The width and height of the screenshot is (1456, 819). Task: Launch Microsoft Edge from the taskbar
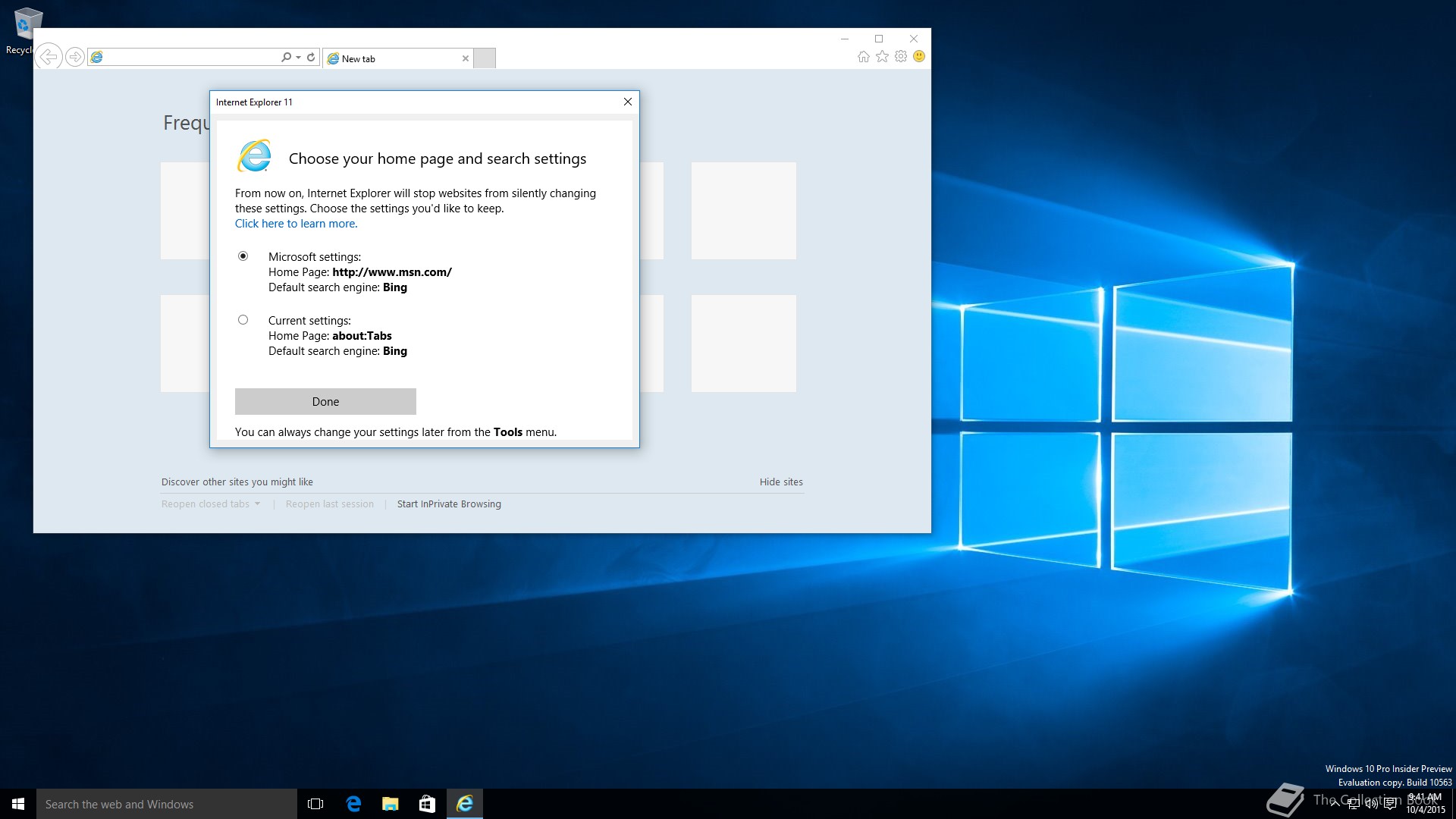pyautogui.click(x=353, y=804)
